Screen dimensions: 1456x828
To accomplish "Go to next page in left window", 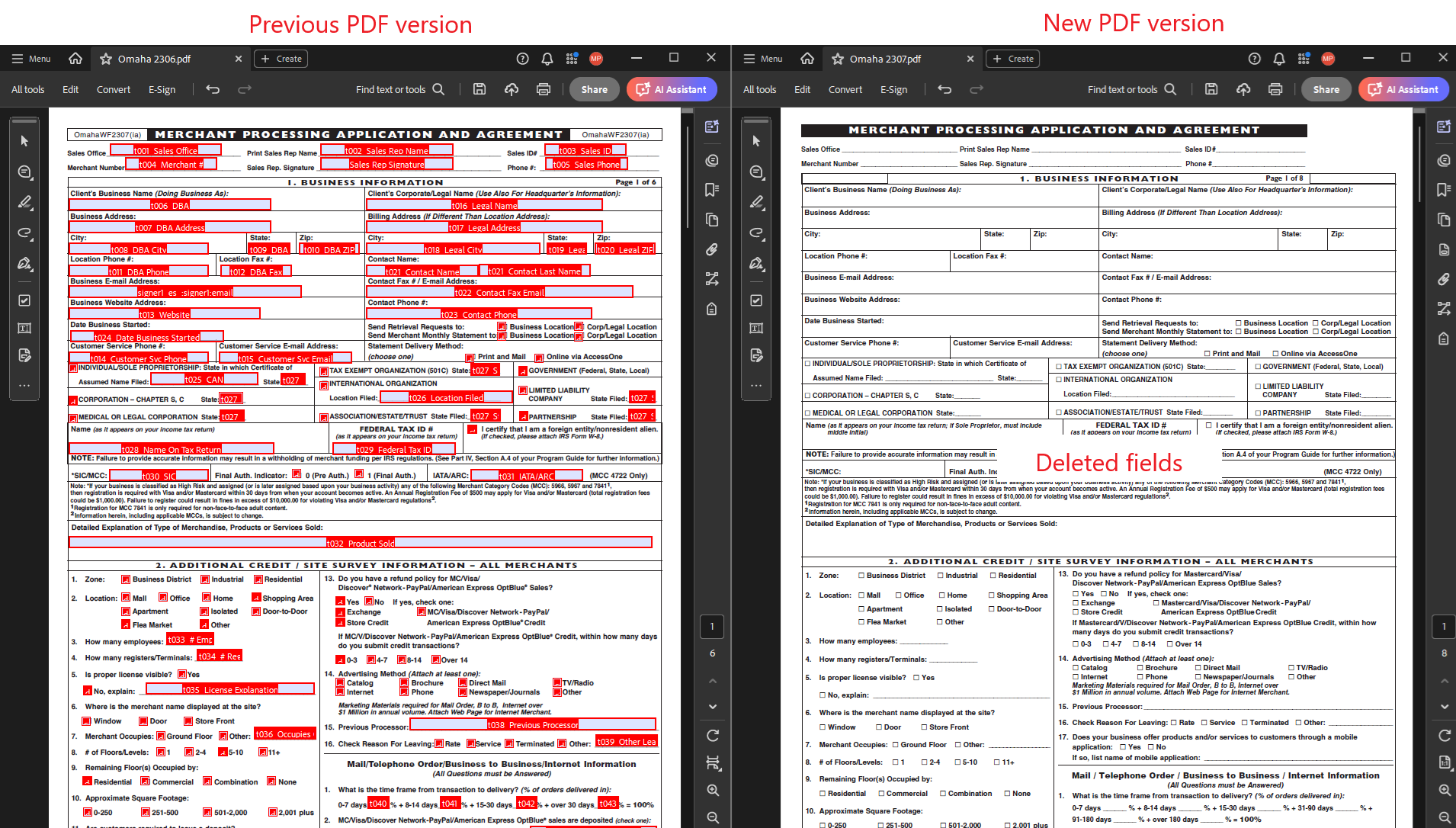I will [x=713, y=707].
